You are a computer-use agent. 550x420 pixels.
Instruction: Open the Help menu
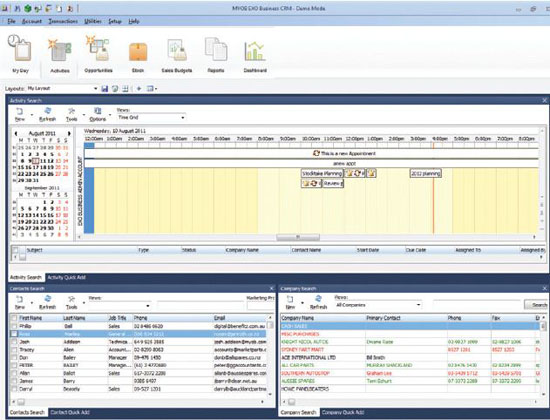point(134,21)
